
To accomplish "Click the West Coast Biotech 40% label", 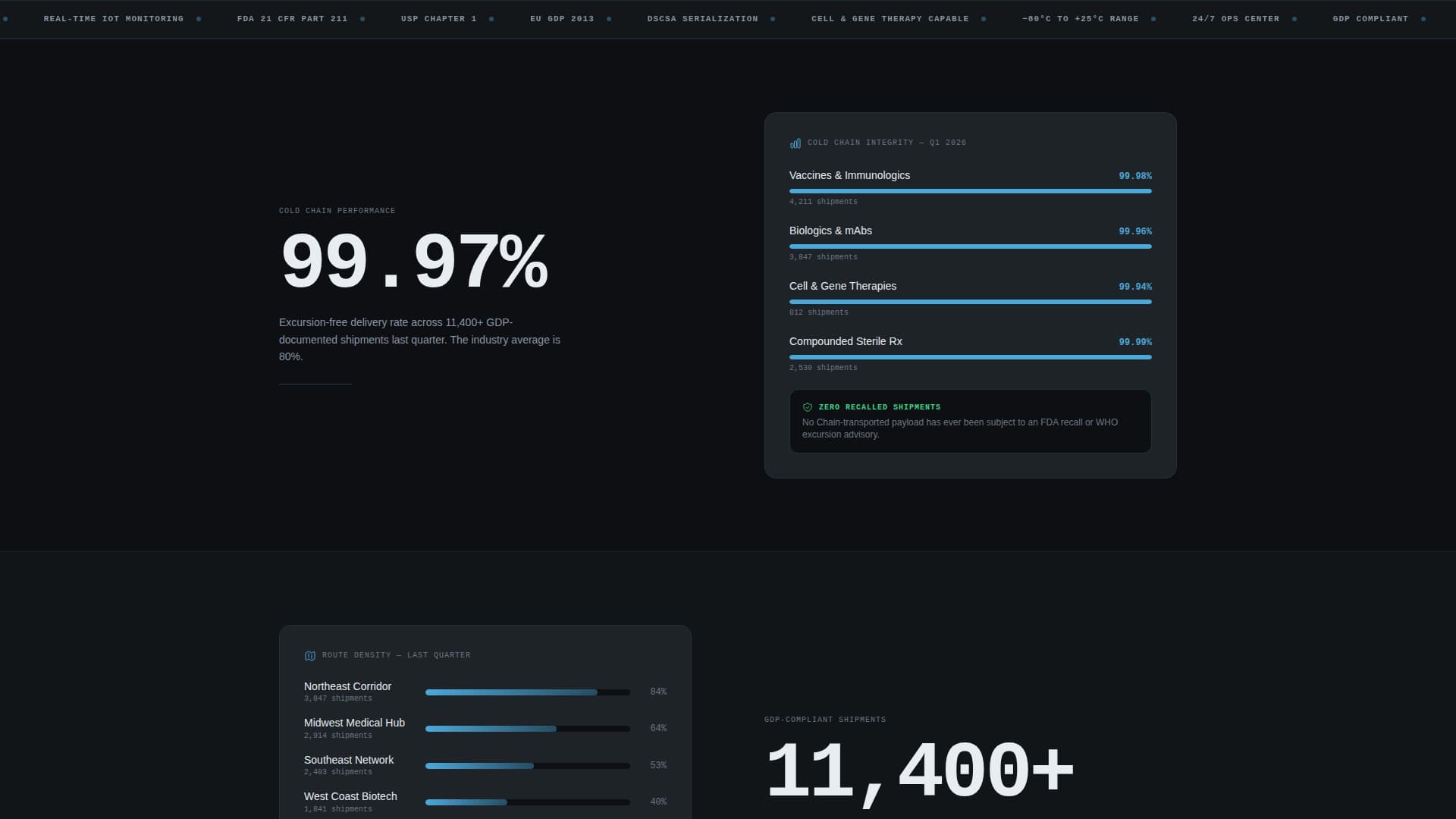I will [x=658, y=802].
